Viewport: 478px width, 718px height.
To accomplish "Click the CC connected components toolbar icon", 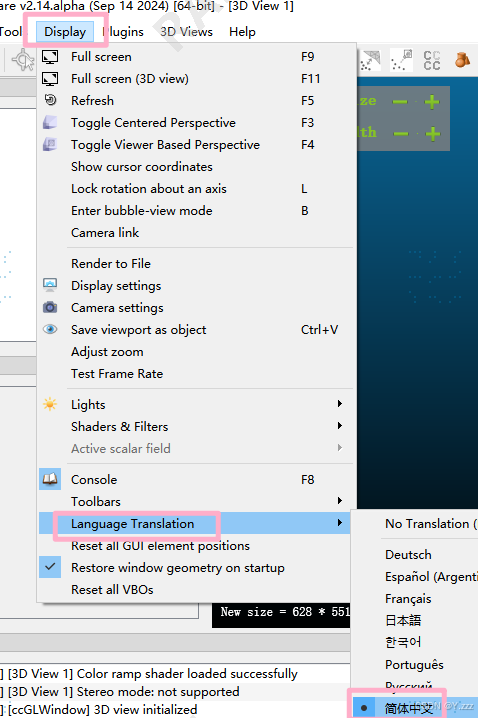I will tap(432, 60).
